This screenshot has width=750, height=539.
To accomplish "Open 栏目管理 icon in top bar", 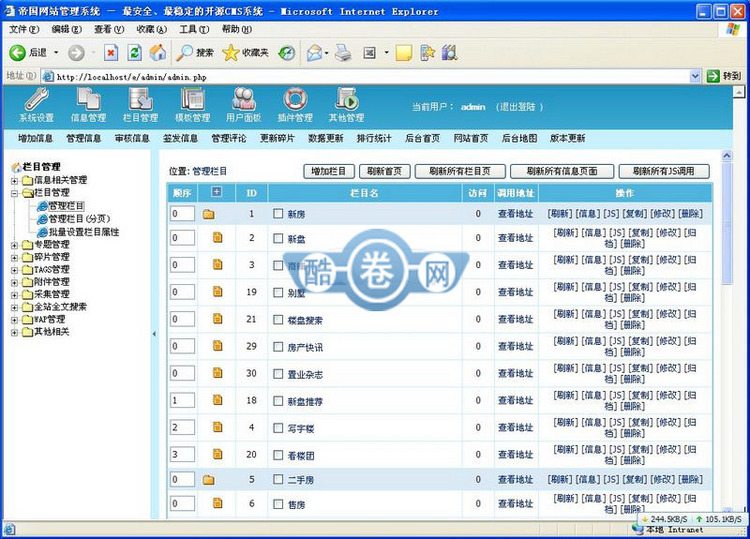I will 140,99.
